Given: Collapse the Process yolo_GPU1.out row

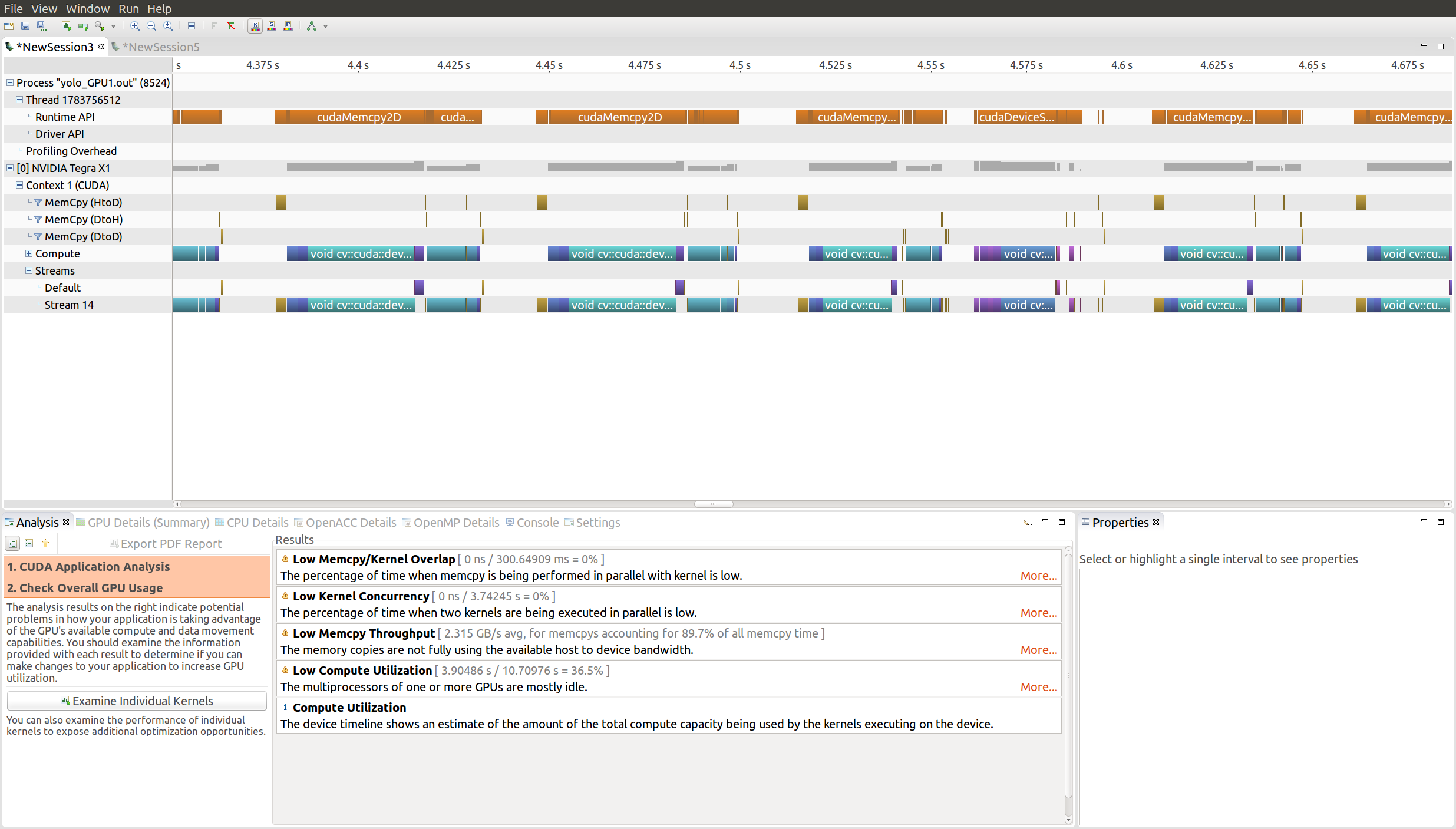Looking at the screenshot, I should coord(10,82).
